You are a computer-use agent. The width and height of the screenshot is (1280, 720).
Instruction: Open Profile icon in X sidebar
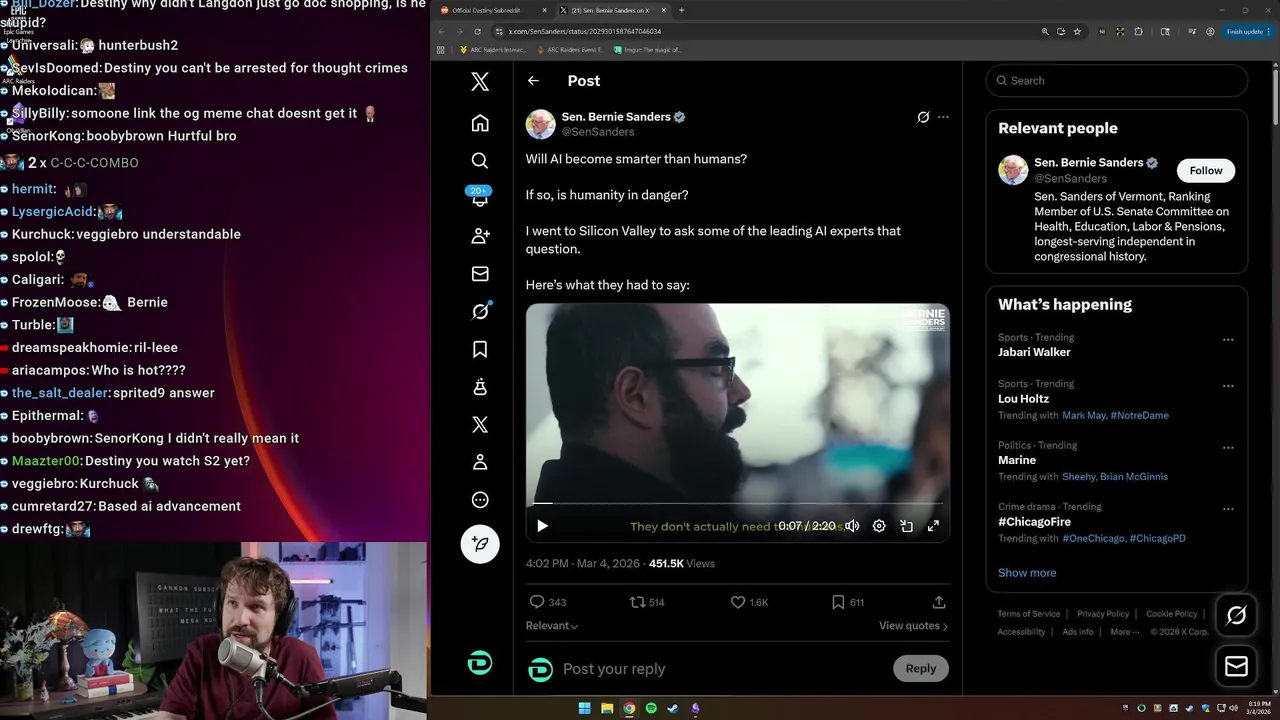pos(480,462)
